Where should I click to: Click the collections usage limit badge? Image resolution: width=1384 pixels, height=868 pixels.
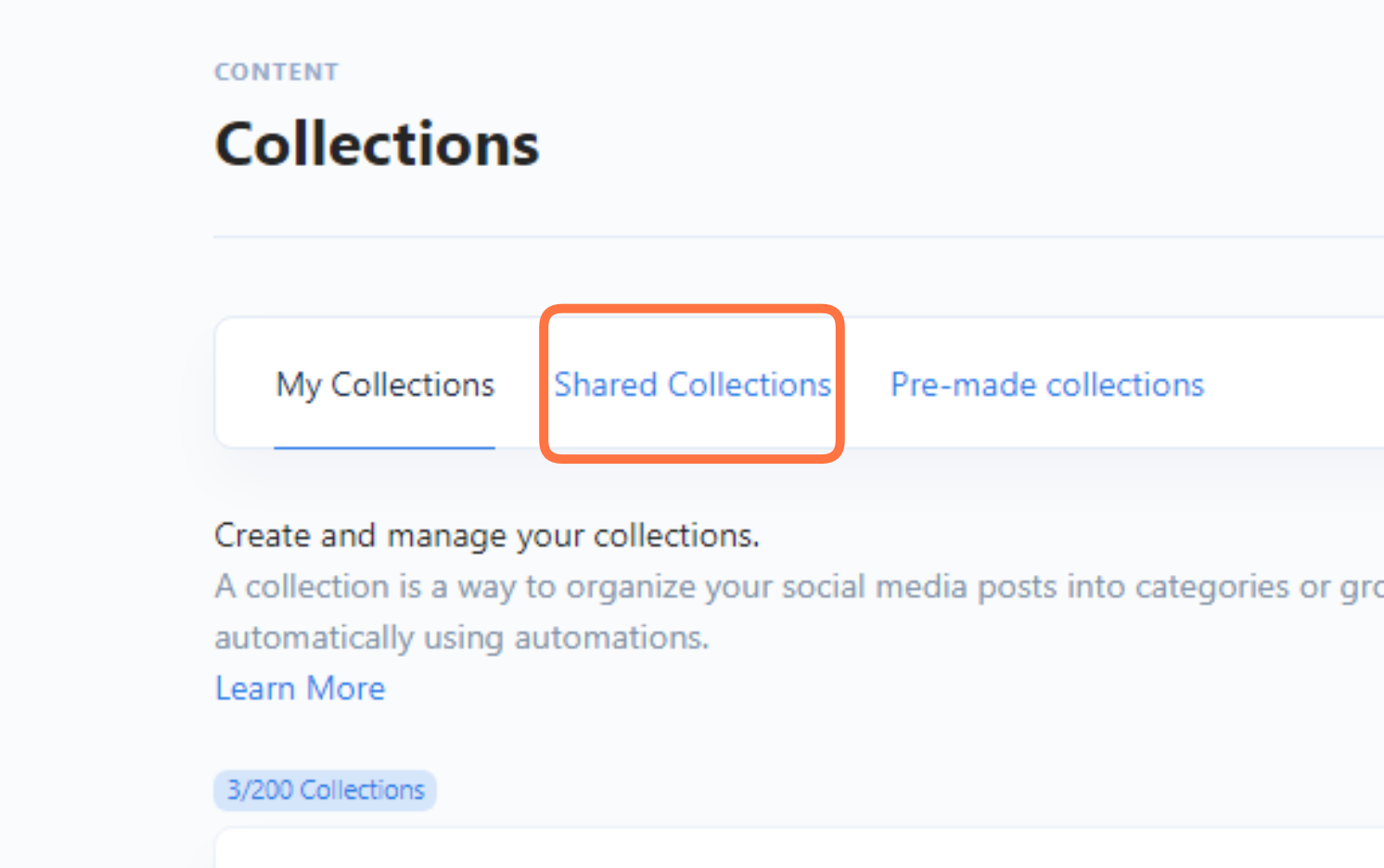[325, 790]
